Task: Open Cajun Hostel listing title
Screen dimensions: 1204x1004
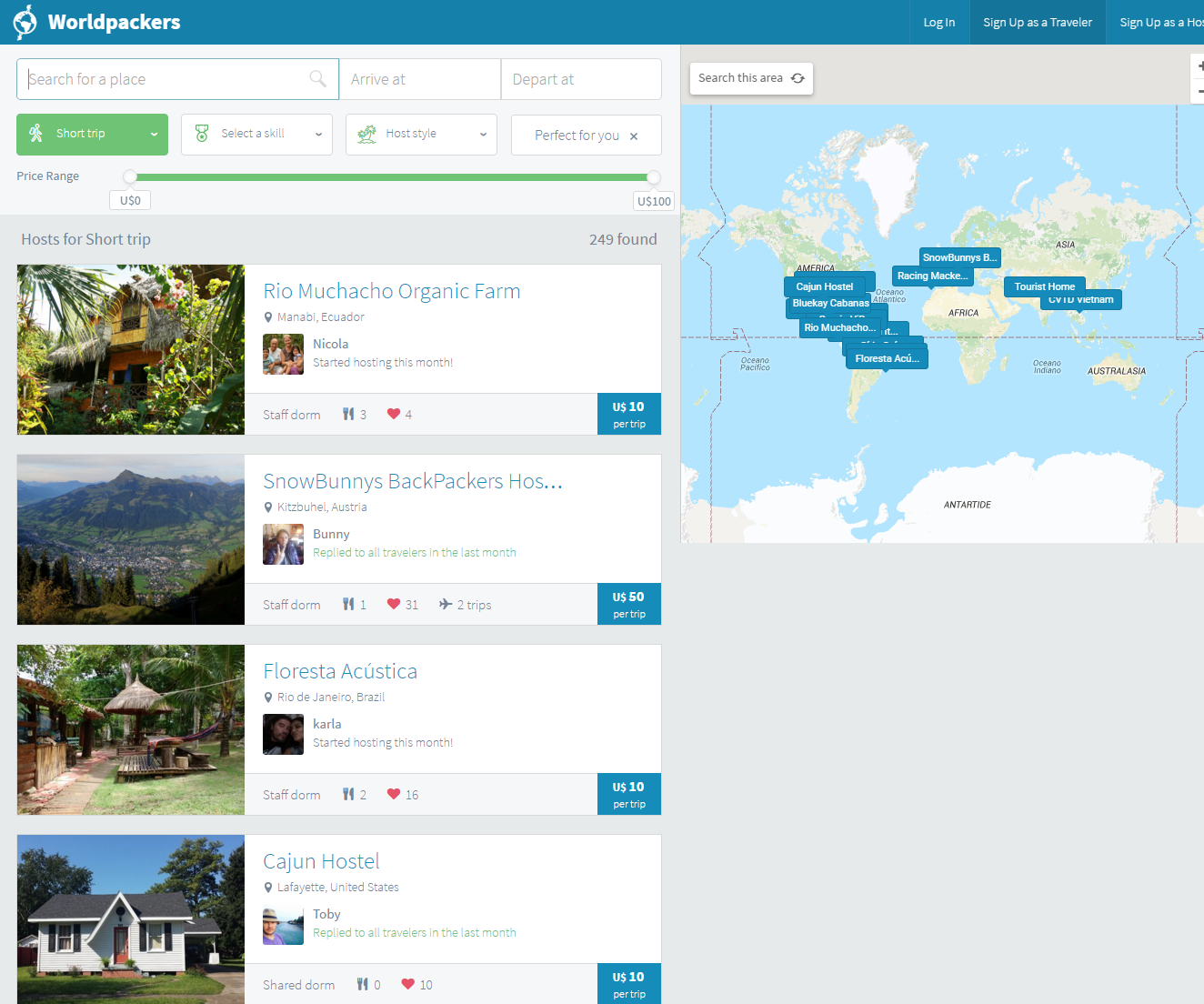Action: click(x=321, y=861)
